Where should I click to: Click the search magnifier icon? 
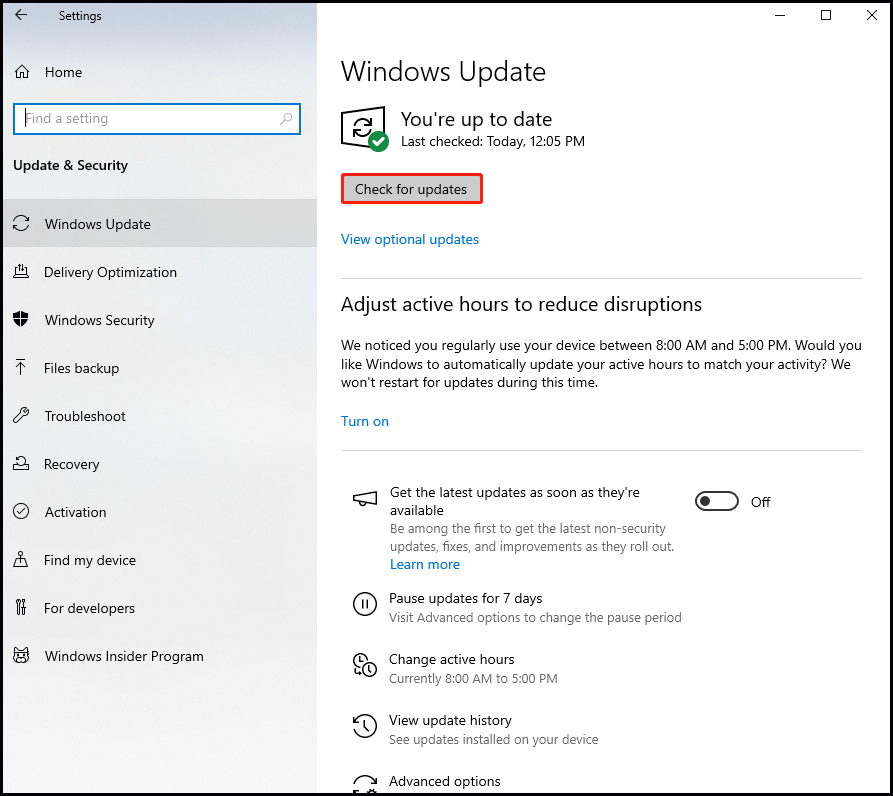point(286,118)
